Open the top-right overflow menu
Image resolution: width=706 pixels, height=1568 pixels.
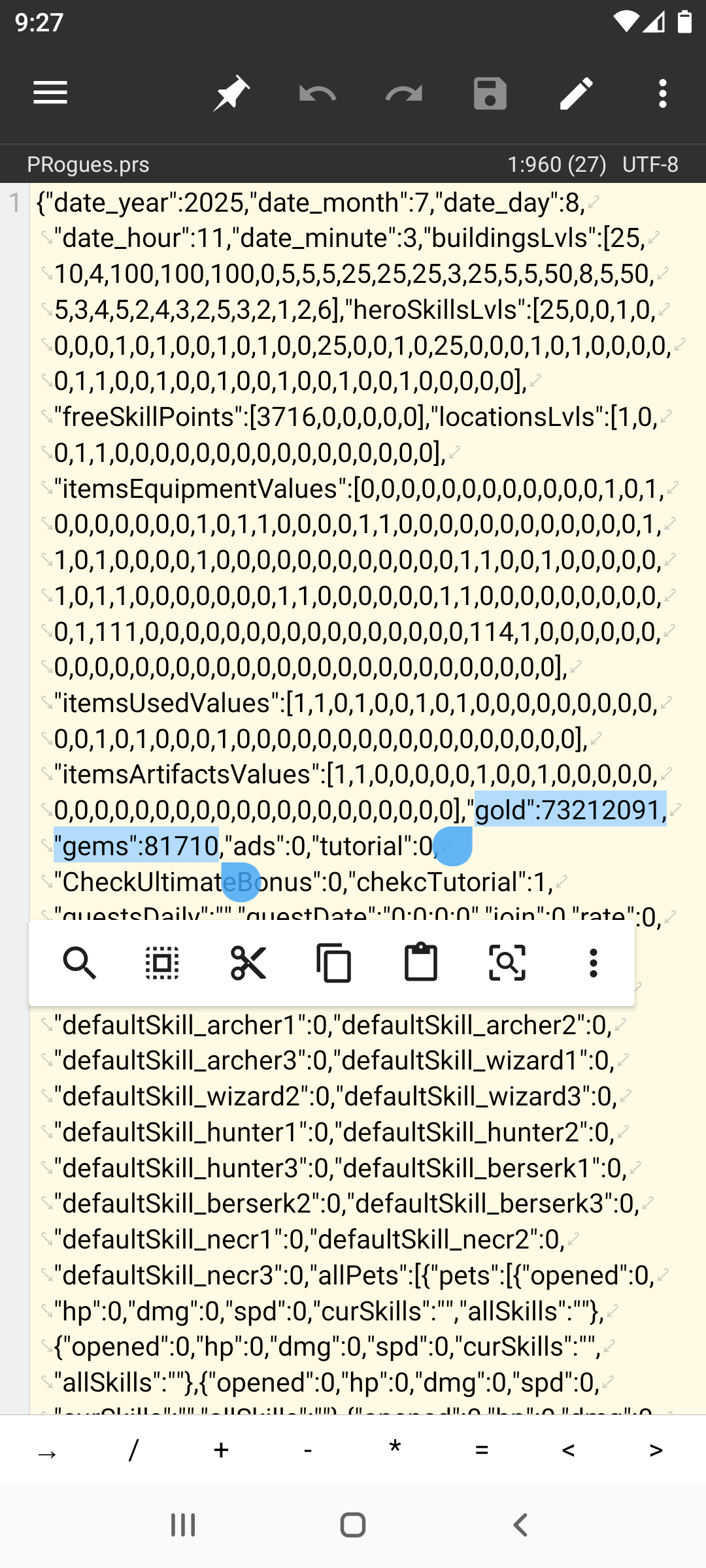click(x=663, y=93)
